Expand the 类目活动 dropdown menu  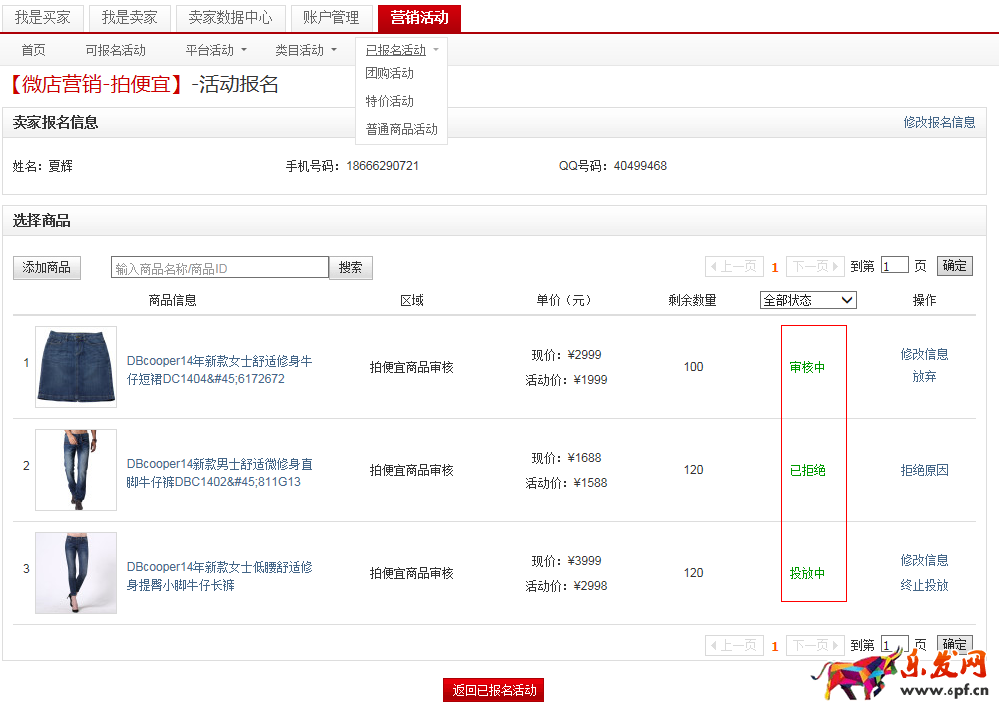[305, 50]
